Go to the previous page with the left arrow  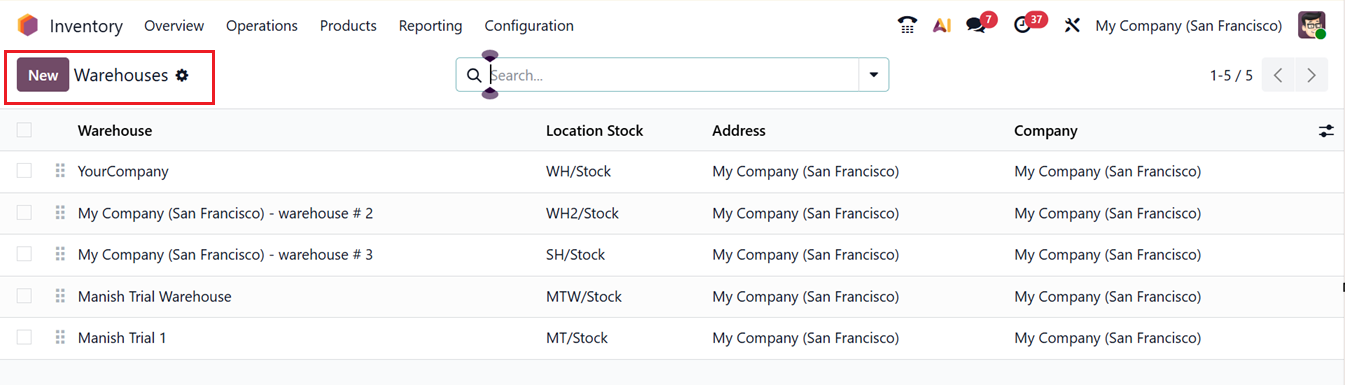click(x=1278, y=75)
